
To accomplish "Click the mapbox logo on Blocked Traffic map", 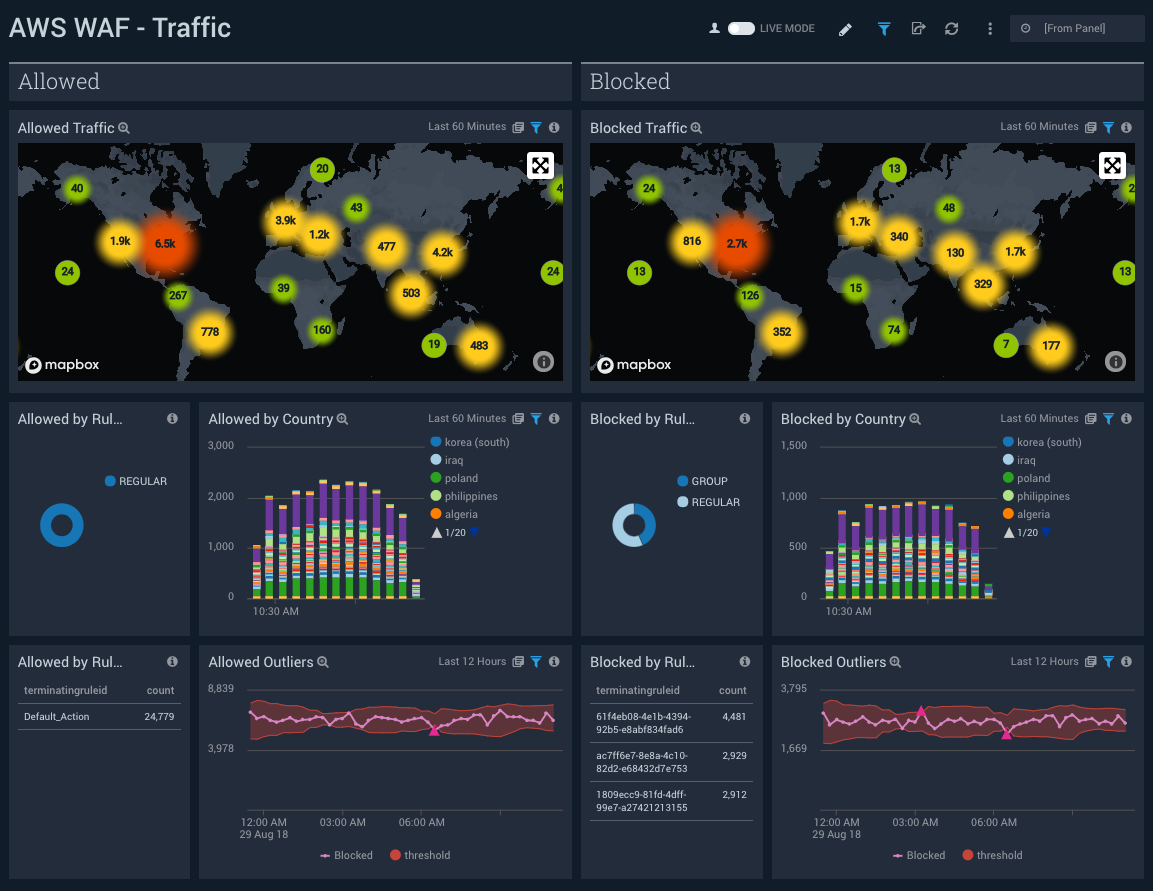I will pos(631,365).
